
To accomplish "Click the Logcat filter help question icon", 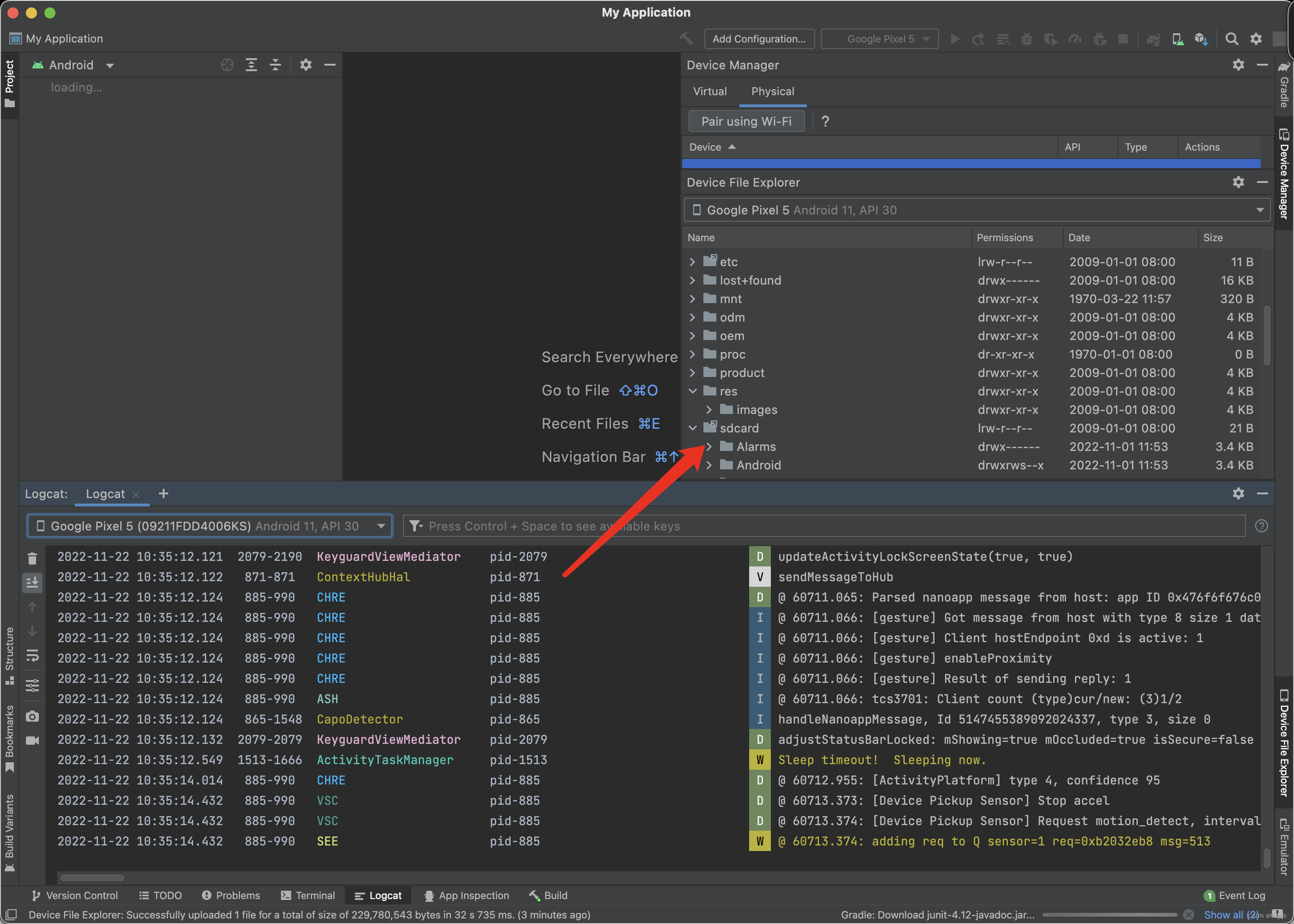I will [1261, 526].
